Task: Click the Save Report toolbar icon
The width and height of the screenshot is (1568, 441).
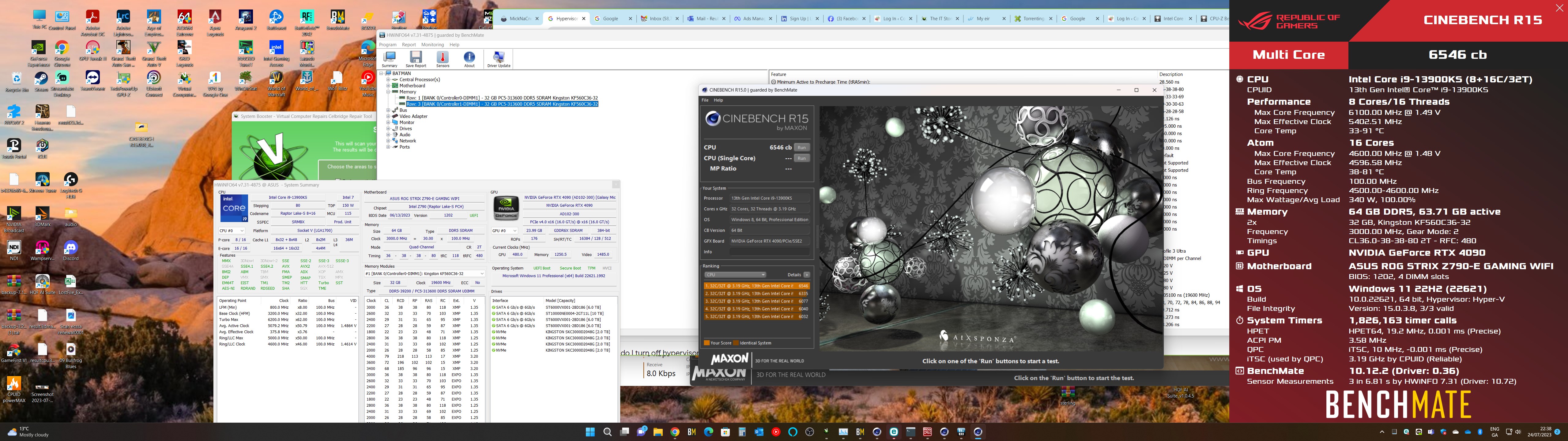Action: (x=416, y=59)
